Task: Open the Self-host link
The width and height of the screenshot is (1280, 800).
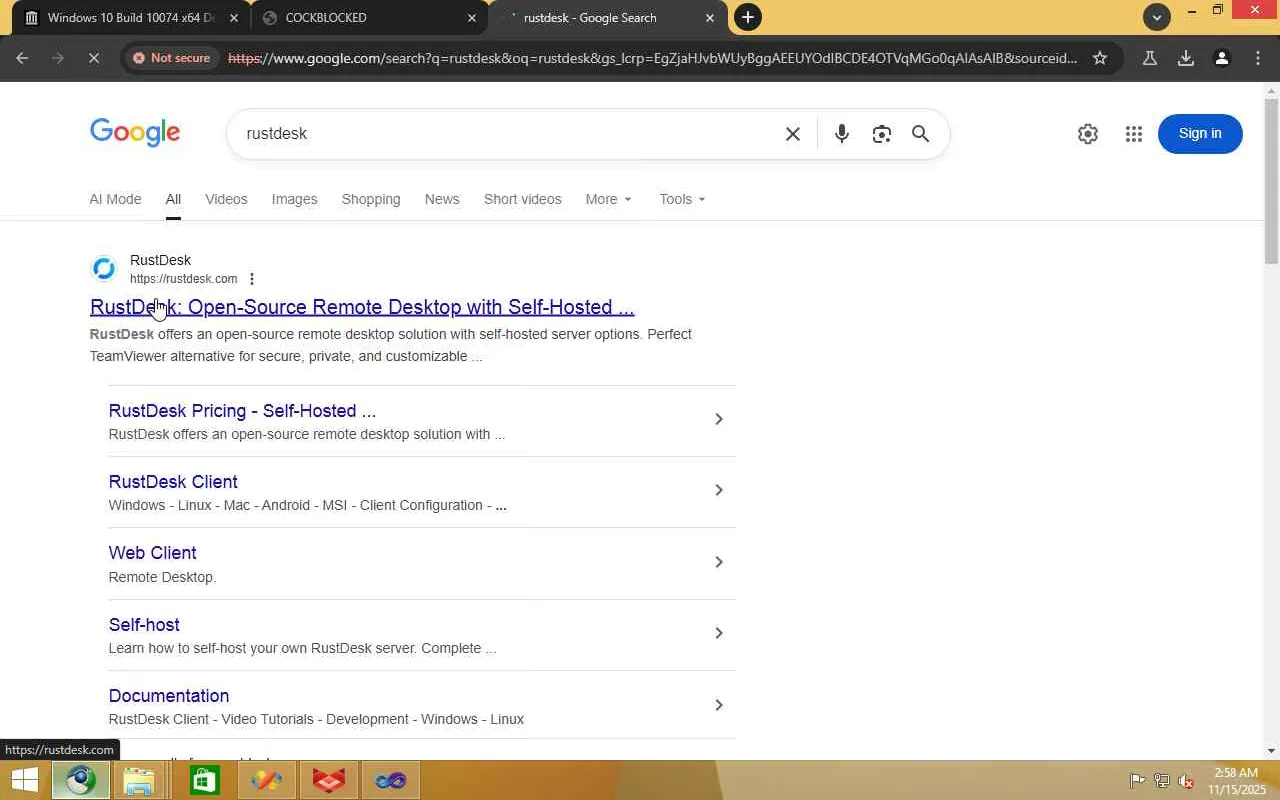Action: click(x=144, y=625)
